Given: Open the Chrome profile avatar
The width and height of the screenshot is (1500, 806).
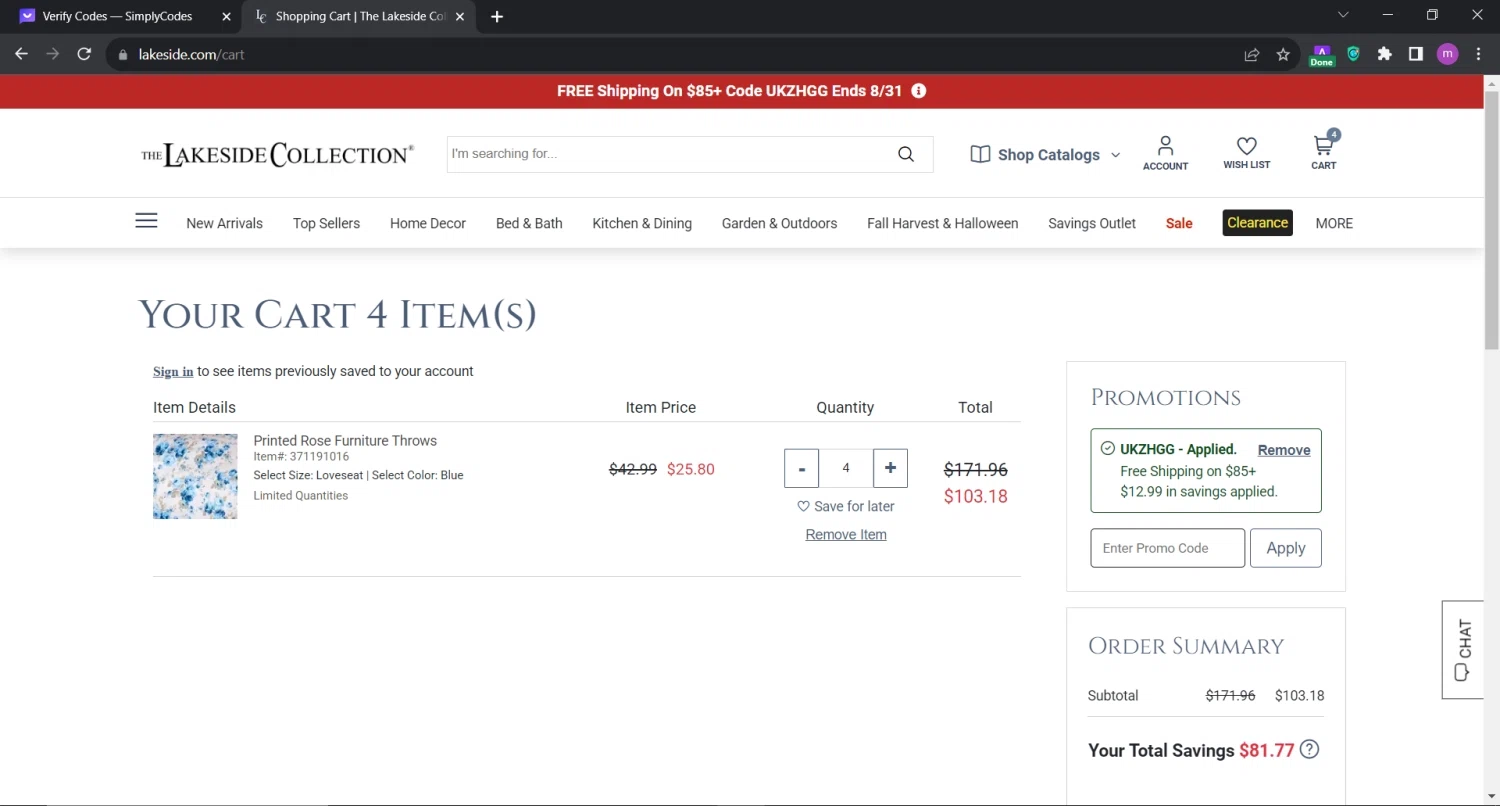Looking at the screenshot, I should click(x=1447, y=54).
